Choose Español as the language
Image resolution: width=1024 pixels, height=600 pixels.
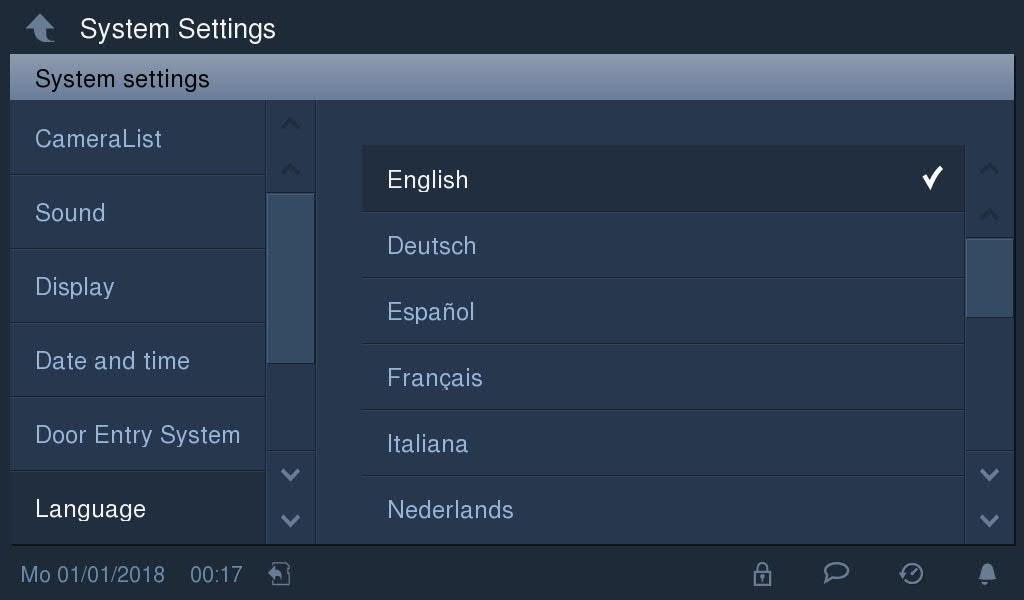[x=663, y=311]
